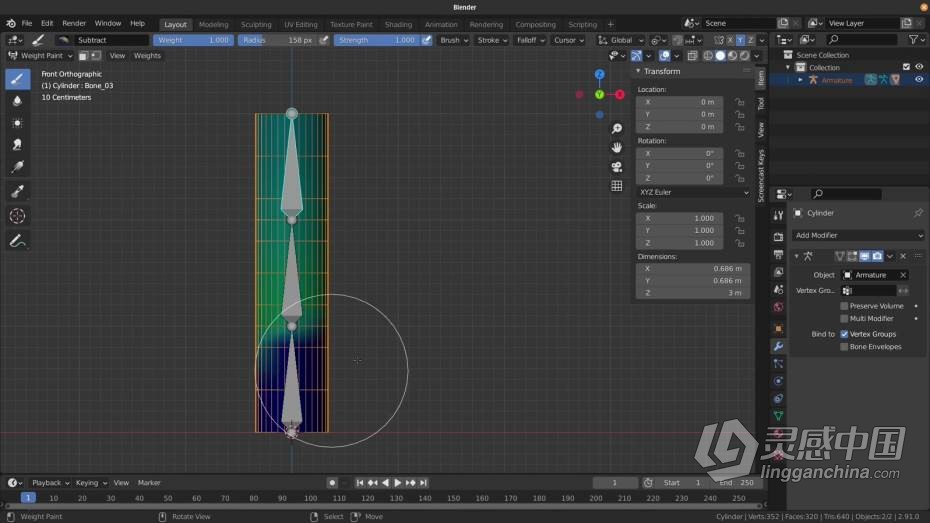This screenshot has height=523, width=930.
Task: Enable Preserve Volume checkbox
Action: pos(844,306)
